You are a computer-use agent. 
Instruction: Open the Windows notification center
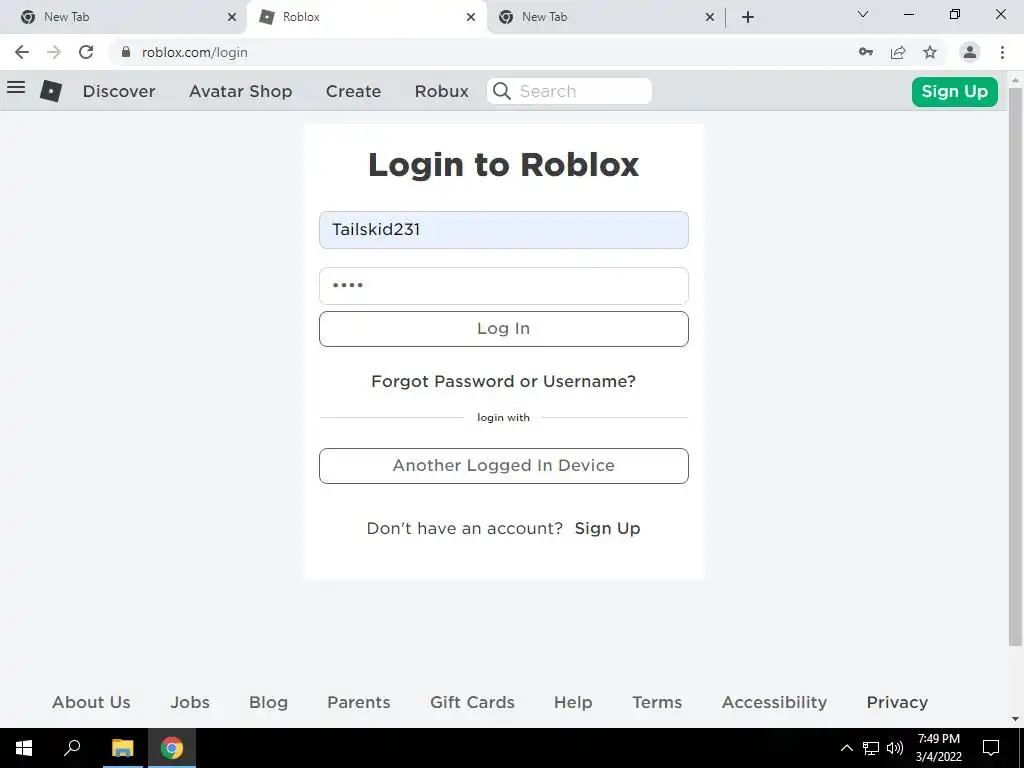click(991, 748)
